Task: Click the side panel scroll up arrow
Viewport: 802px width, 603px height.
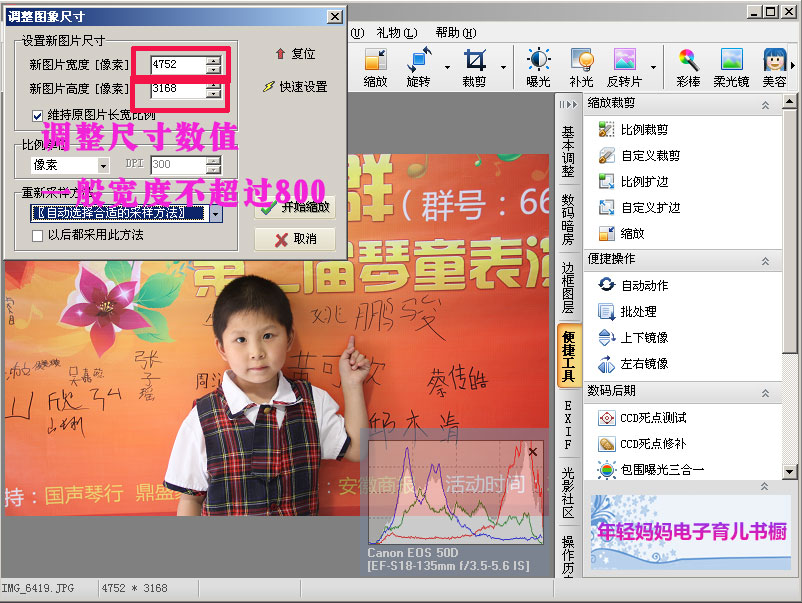Action: (x=789, y=102)
